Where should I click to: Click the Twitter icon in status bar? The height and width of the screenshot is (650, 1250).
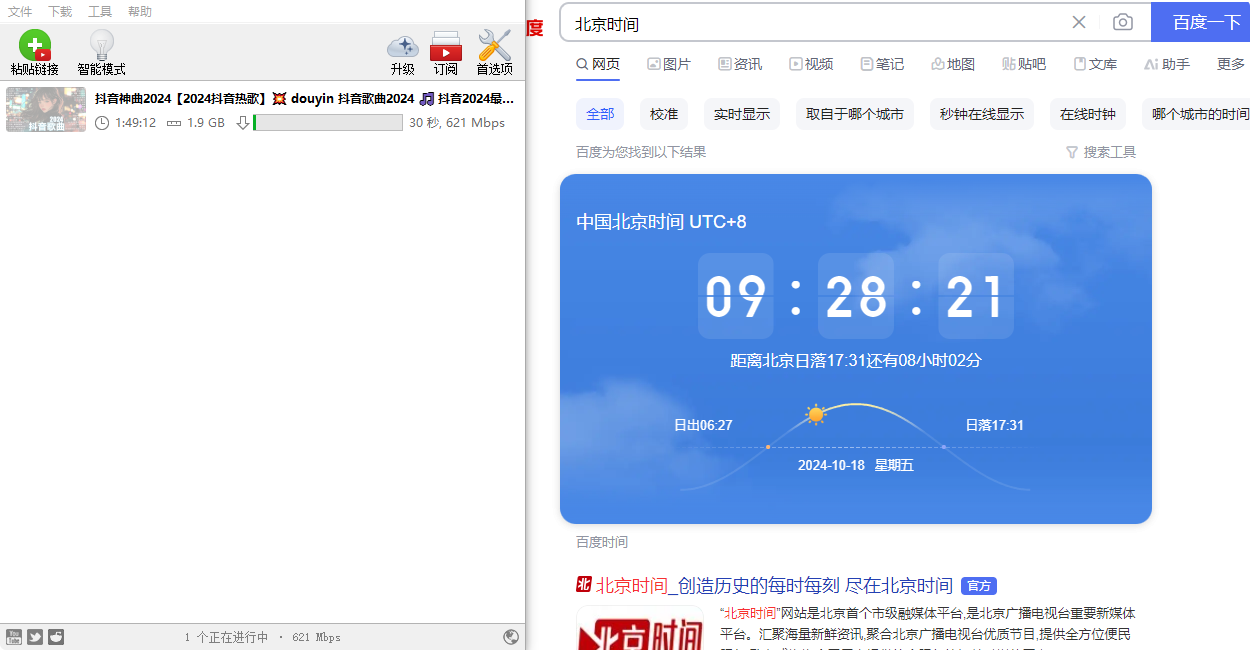pos(35,637)
